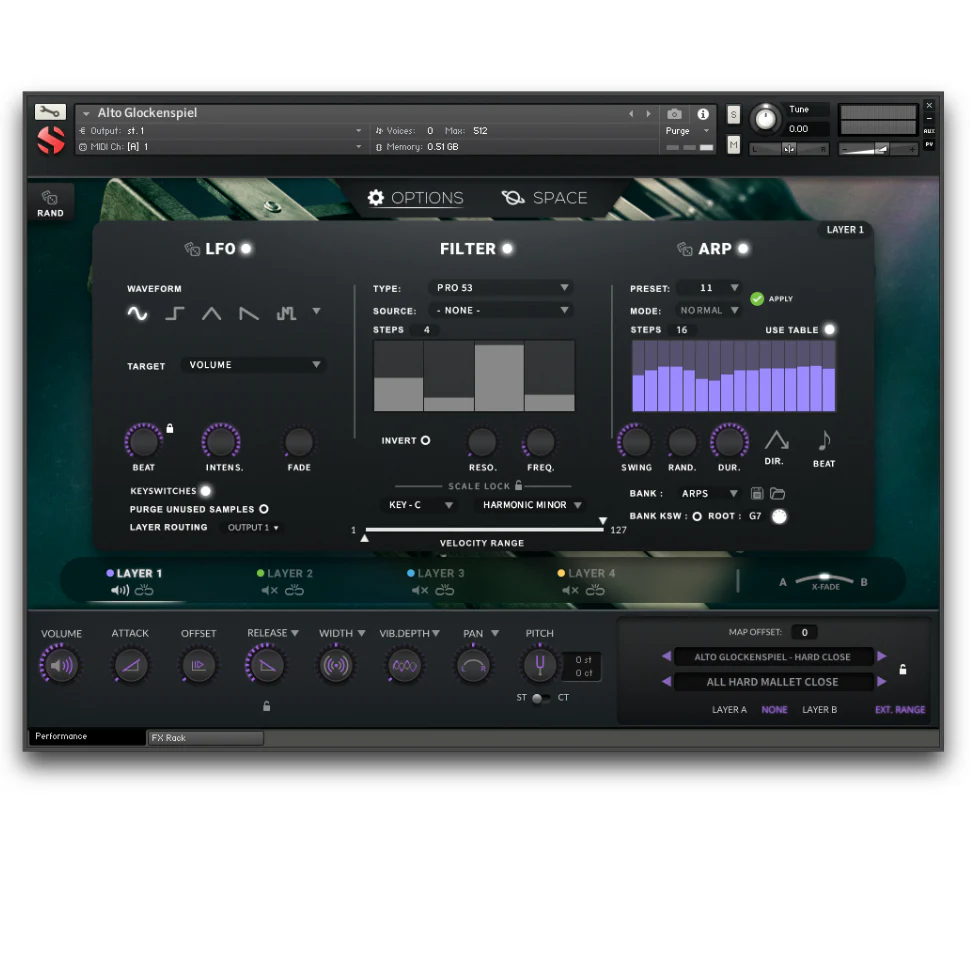The height and width of the screenshot is (970, 970).
Task: Click the Velocity Range slider bar
Action: click(x=484, y=530)
